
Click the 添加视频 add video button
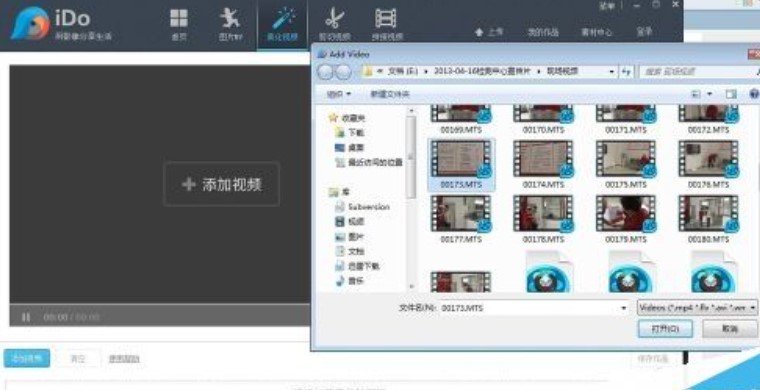pos(222,184)
